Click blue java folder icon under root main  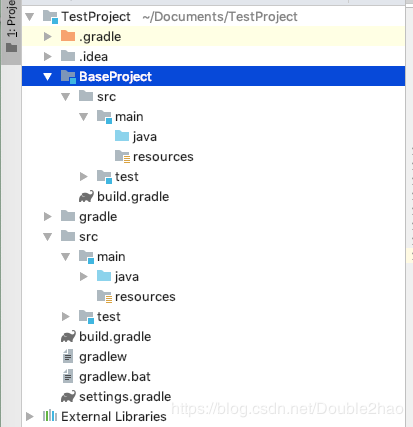pos(104,276)
